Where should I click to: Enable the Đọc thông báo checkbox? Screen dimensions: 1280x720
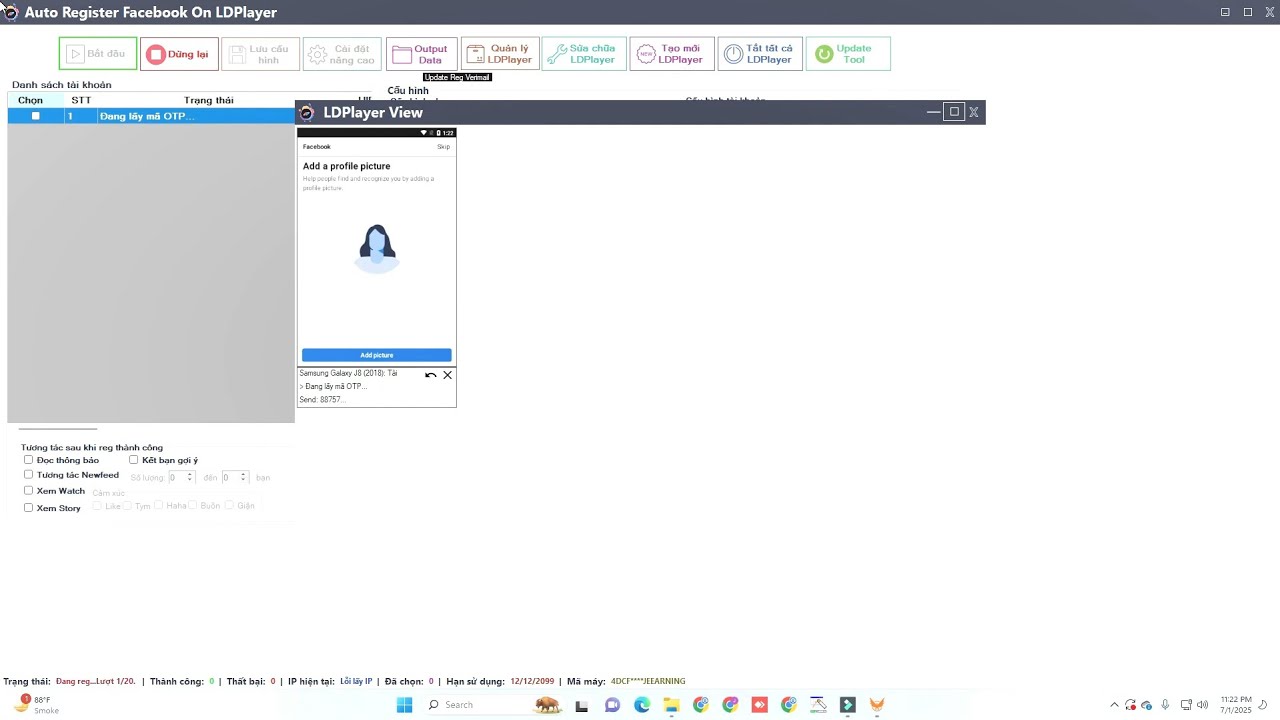coord(29,460)
